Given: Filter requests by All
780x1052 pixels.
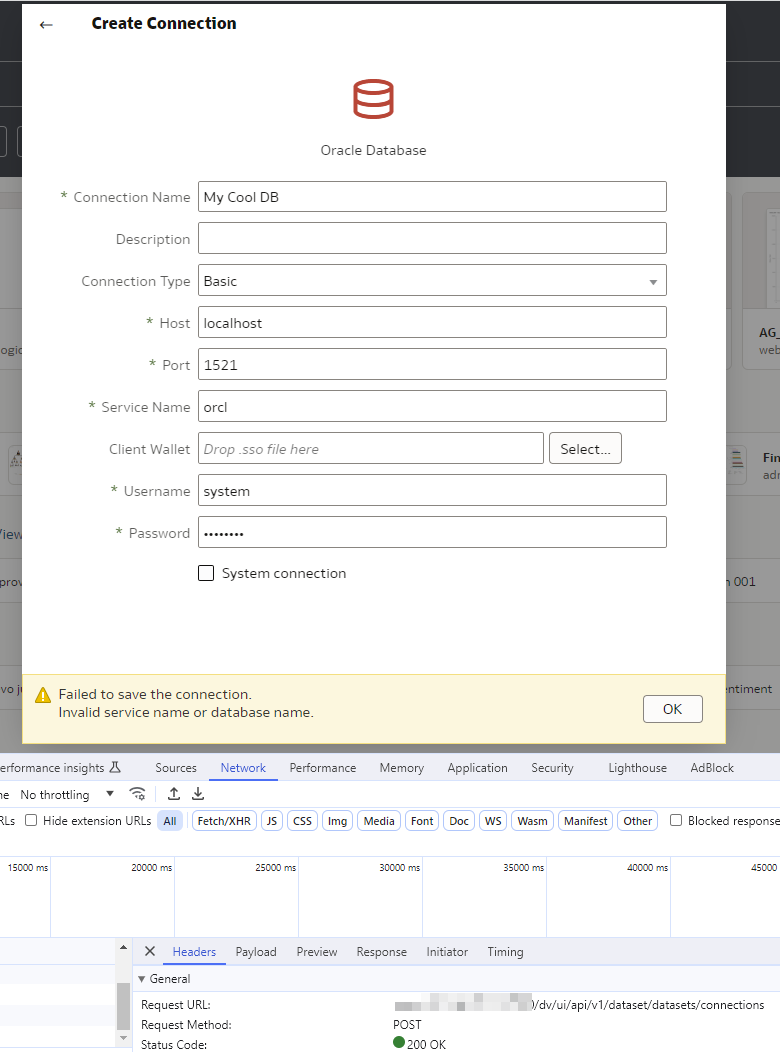Looking at the screenshot, I should point(170,821).
